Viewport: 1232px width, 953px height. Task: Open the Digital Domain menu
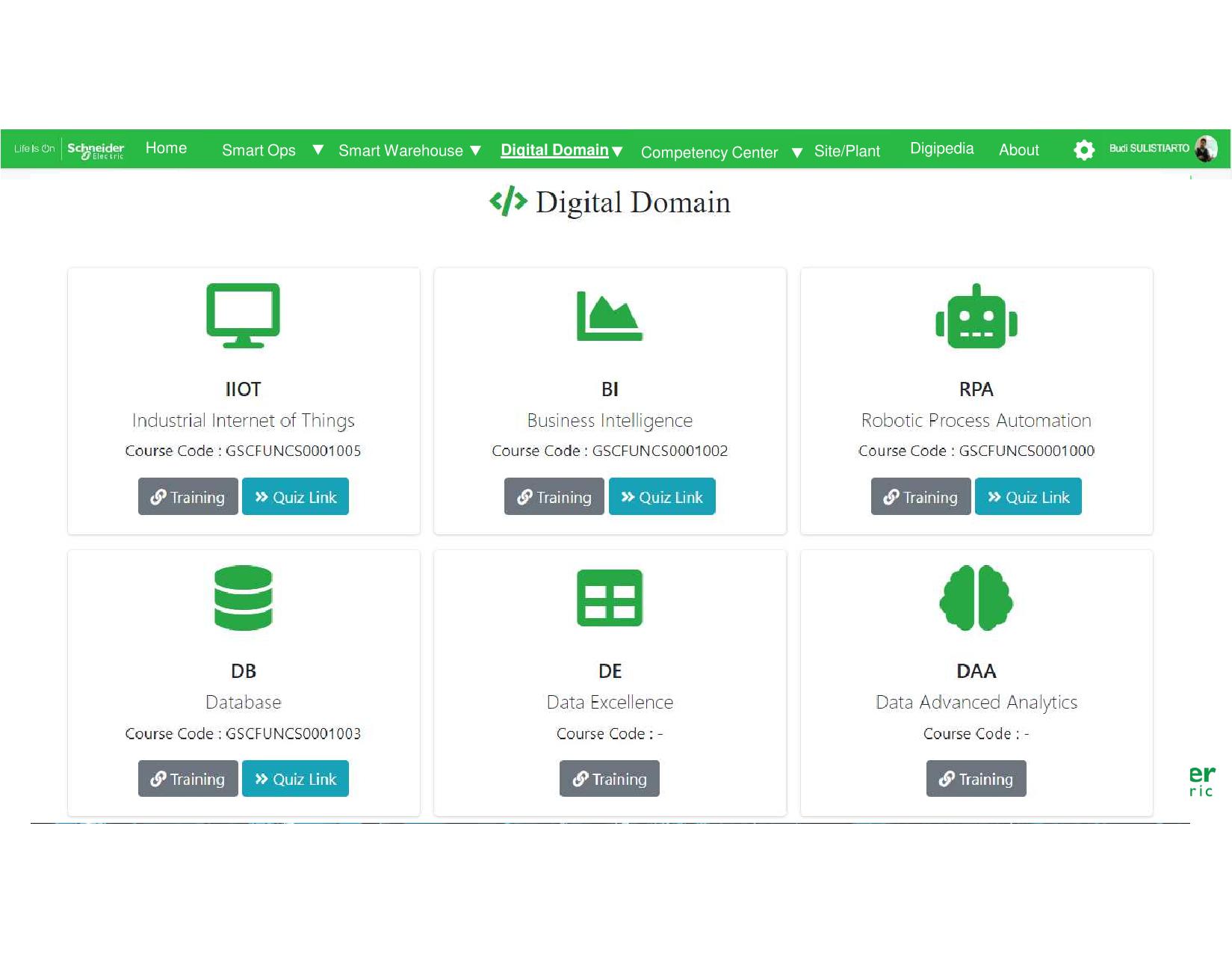coord(561,150)
